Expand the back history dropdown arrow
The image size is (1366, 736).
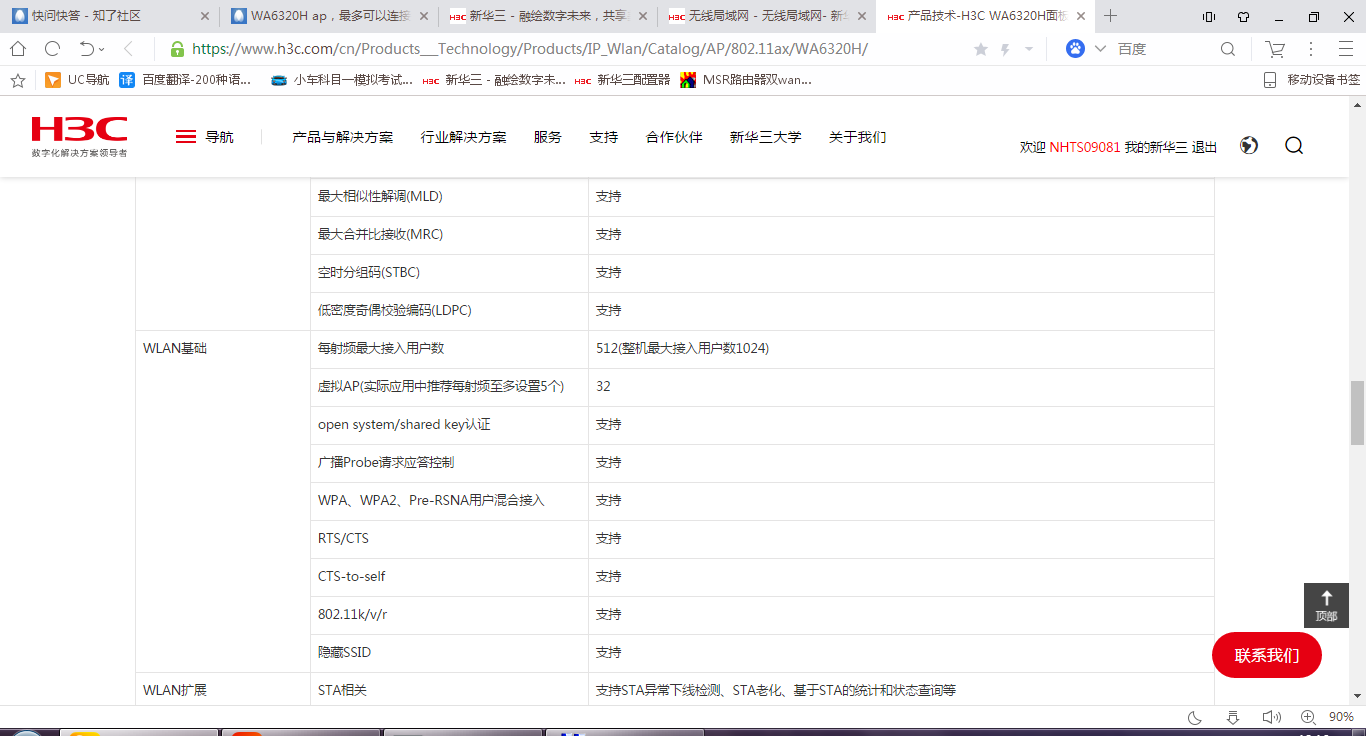coord(102,49)
